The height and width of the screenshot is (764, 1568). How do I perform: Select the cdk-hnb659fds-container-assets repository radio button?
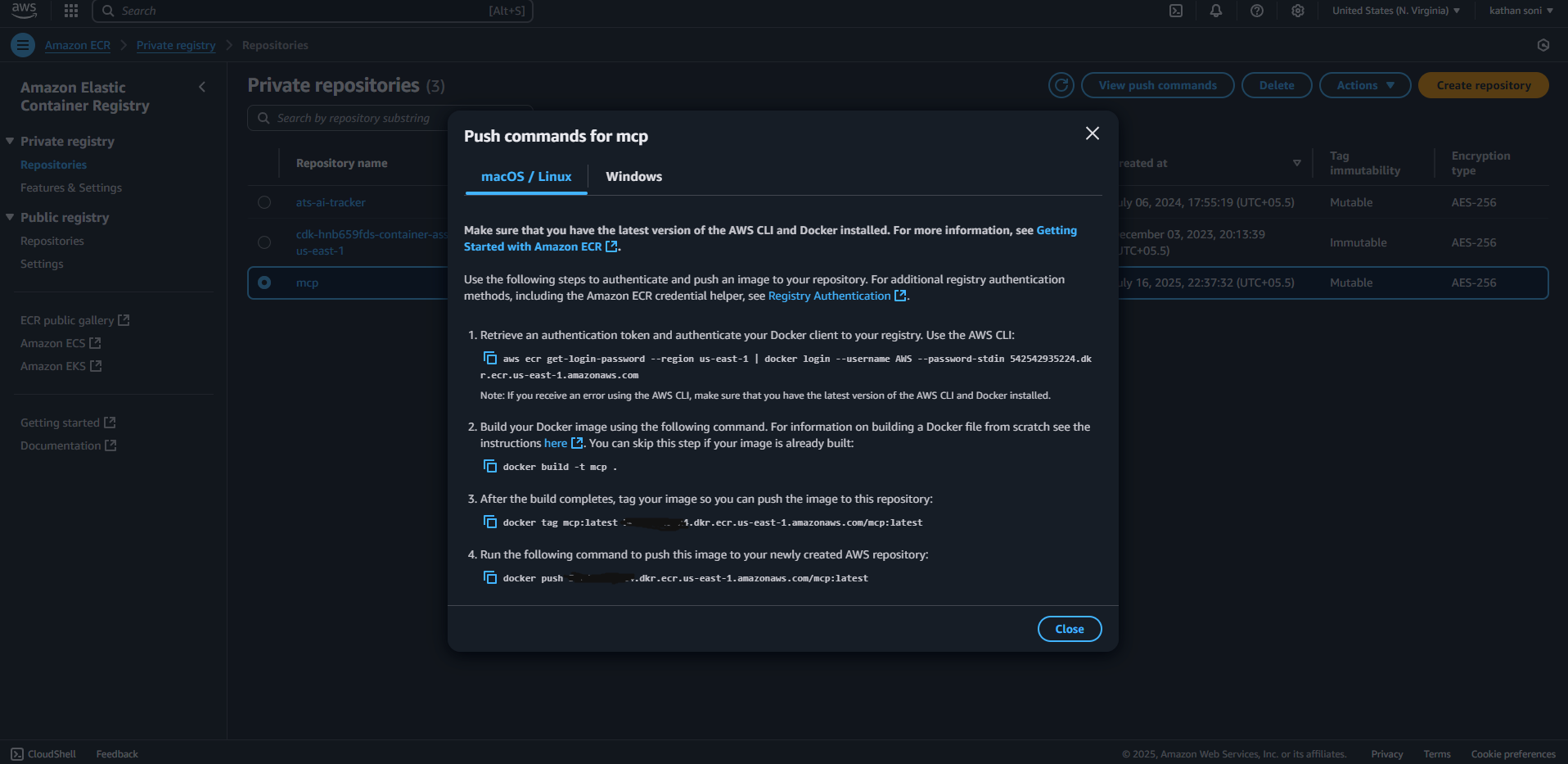(264, 242)
